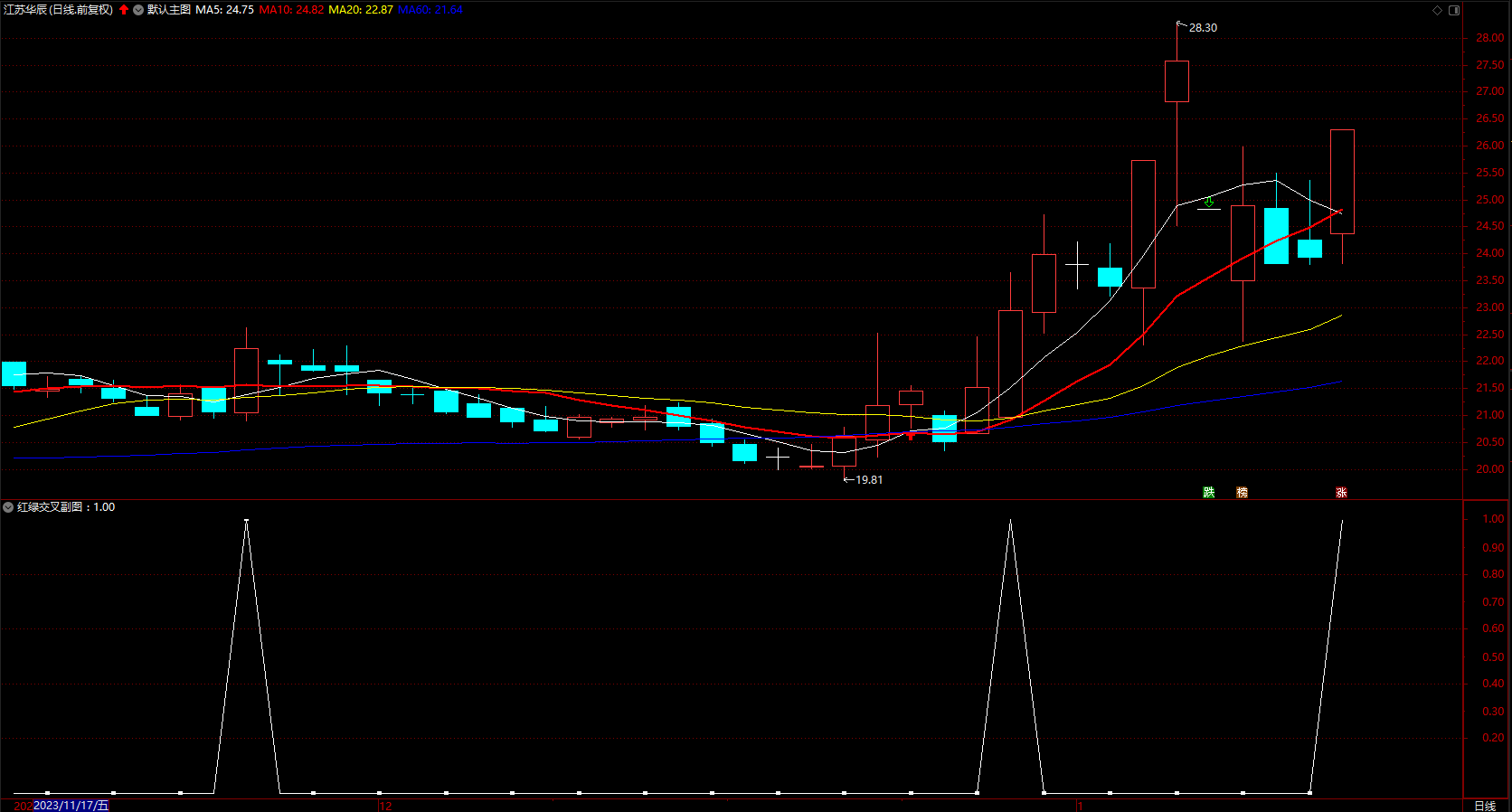Click the diamond icon at chart top-right
The image size is (1512, 812).
(1437, 10)
